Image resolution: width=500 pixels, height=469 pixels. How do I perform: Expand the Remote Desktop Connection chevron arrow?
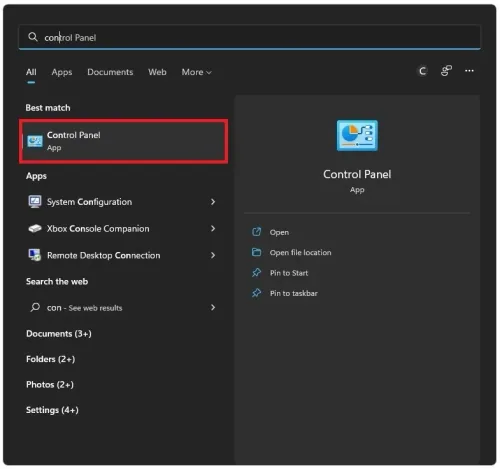coord(213,255)
